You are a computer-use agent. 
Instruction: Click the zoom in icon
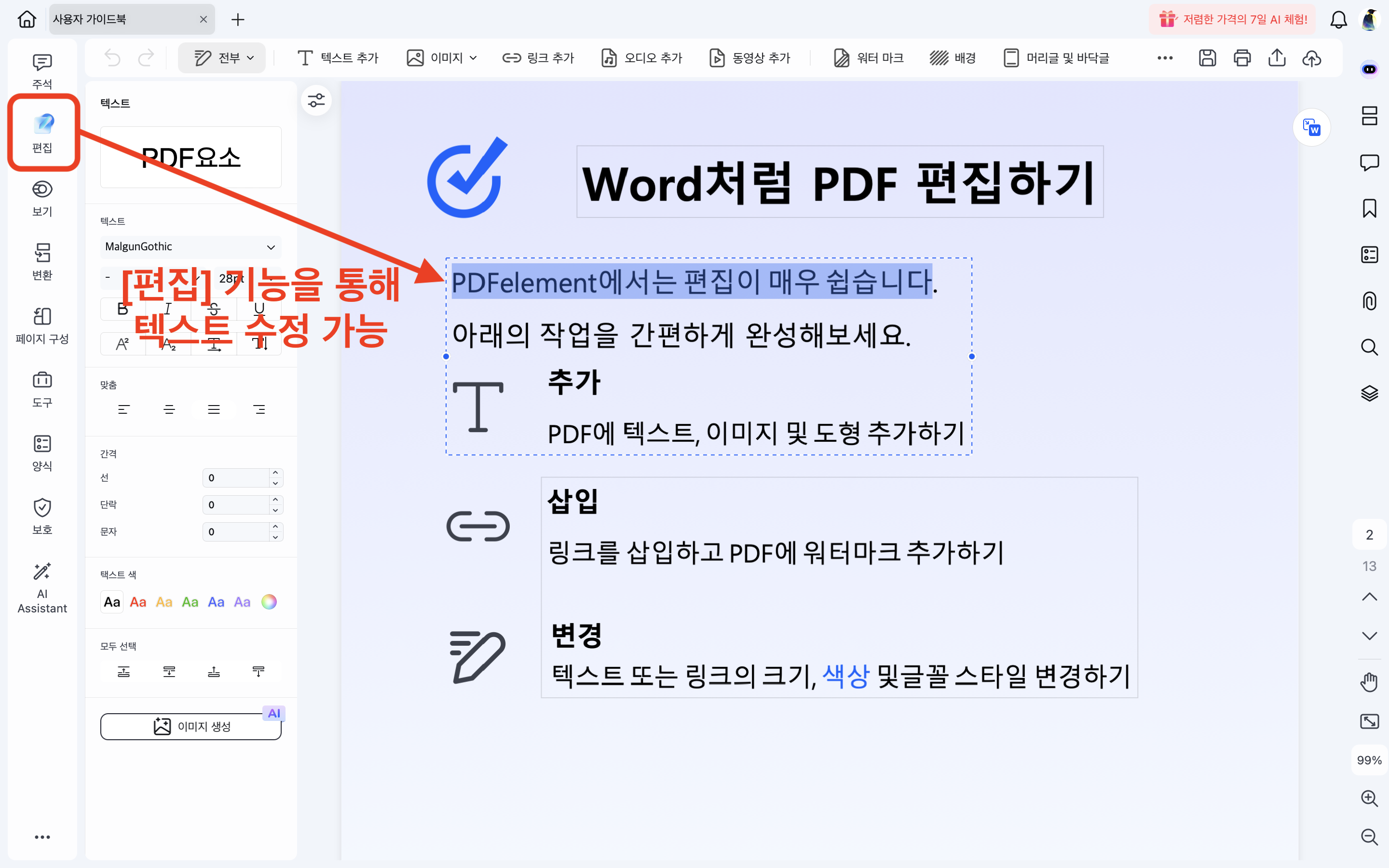(x=1369, y=799)
